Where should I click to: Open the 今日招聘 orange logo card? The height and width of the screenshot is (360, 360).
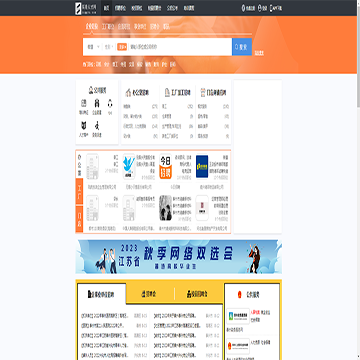[165, 166]
